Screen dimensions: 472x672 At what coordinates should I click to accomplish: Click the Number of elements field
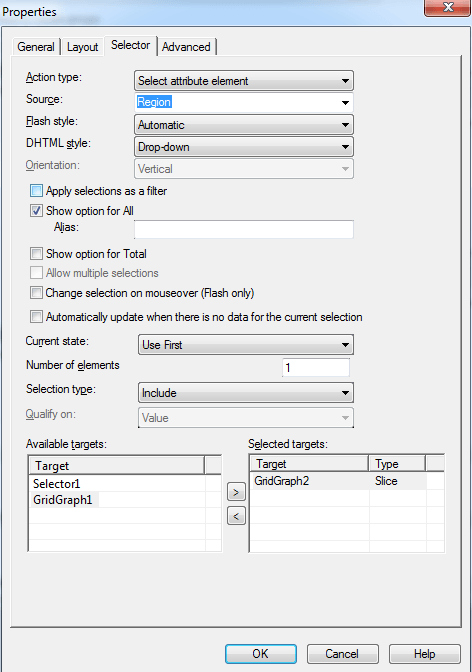(x=316, y=367)
